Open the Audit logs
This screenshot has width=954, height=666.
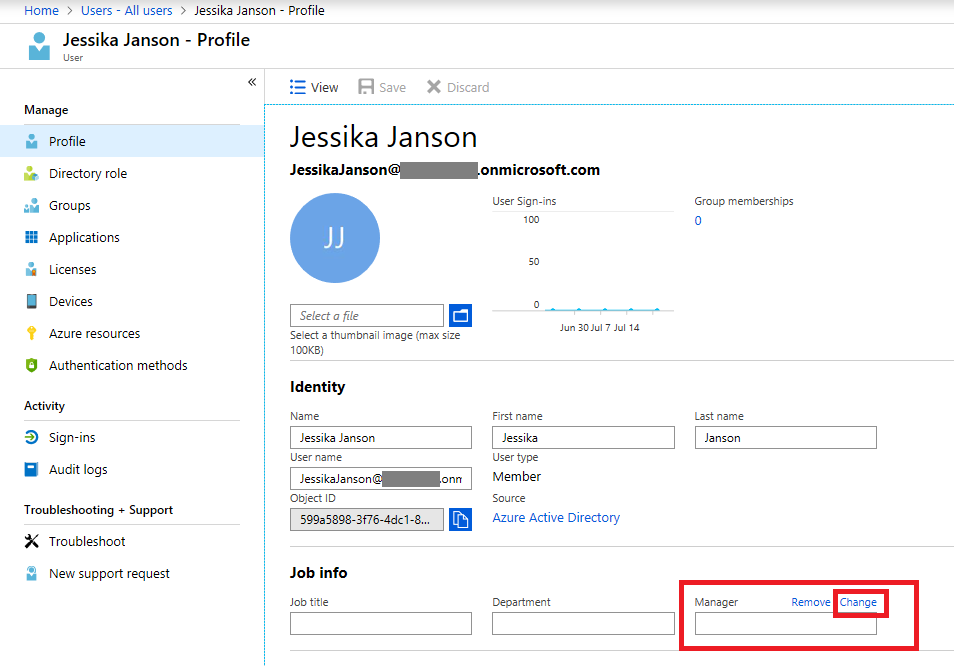(x=80, y=469)
